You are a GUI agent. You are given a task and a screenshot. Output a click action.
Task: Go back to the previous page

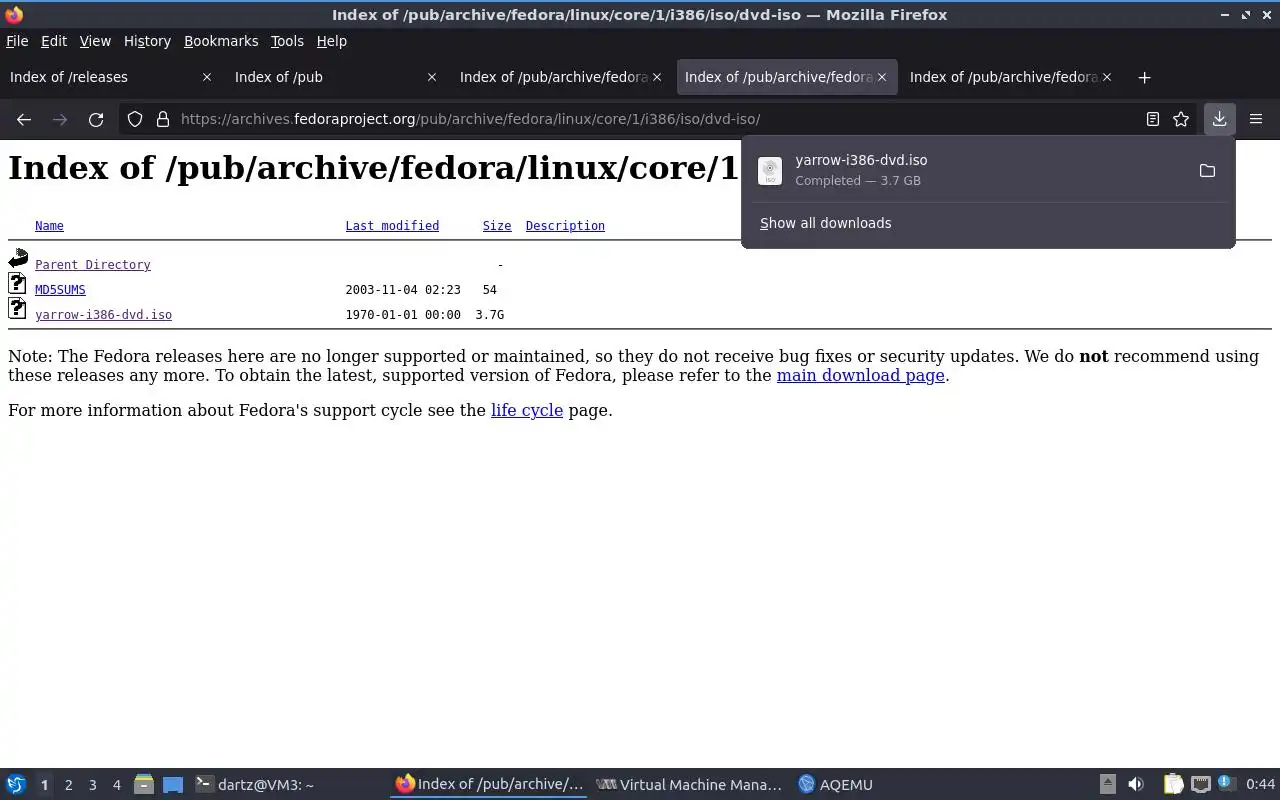[x=24, y=119]
